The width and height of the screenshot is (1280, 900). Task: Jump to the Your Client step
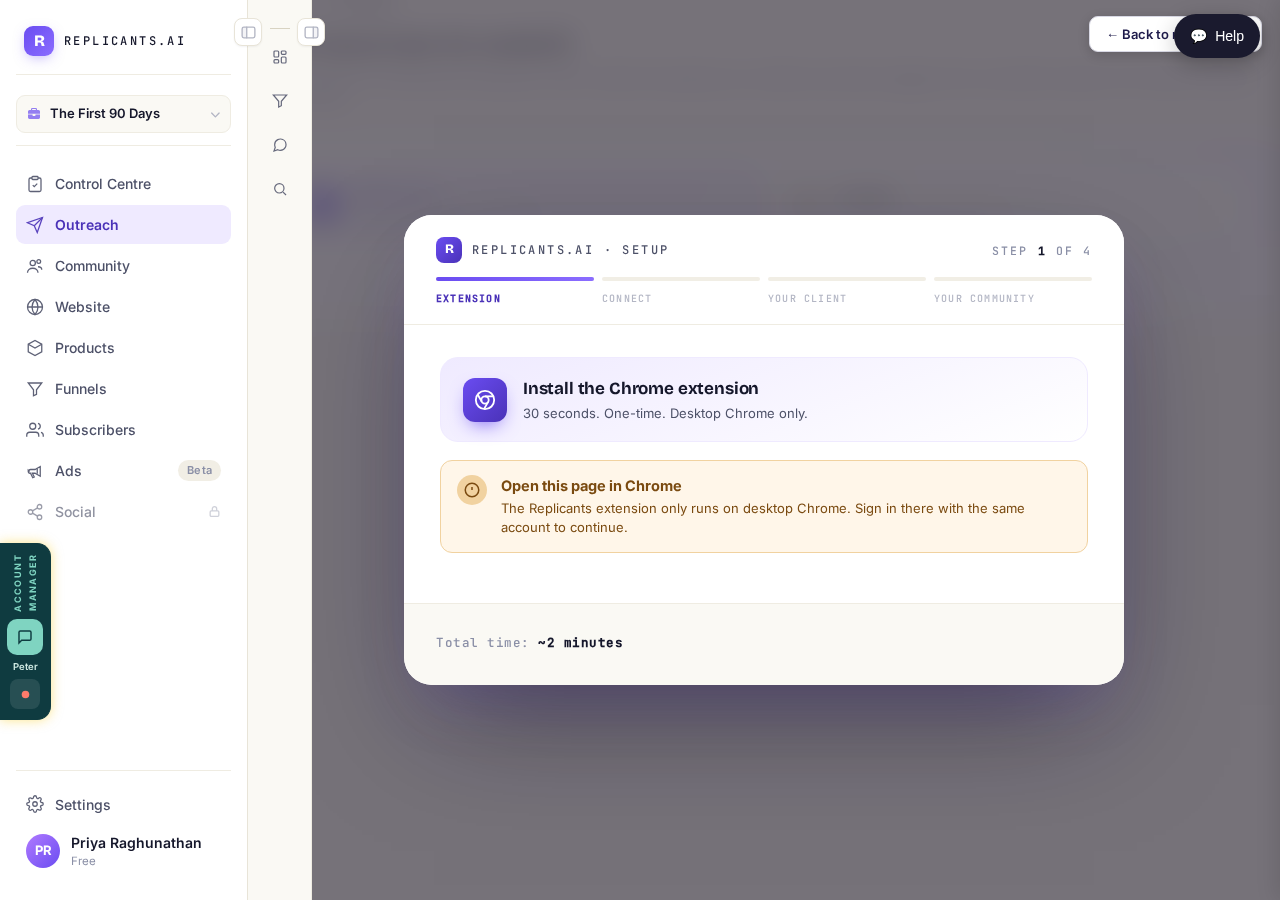847,292
